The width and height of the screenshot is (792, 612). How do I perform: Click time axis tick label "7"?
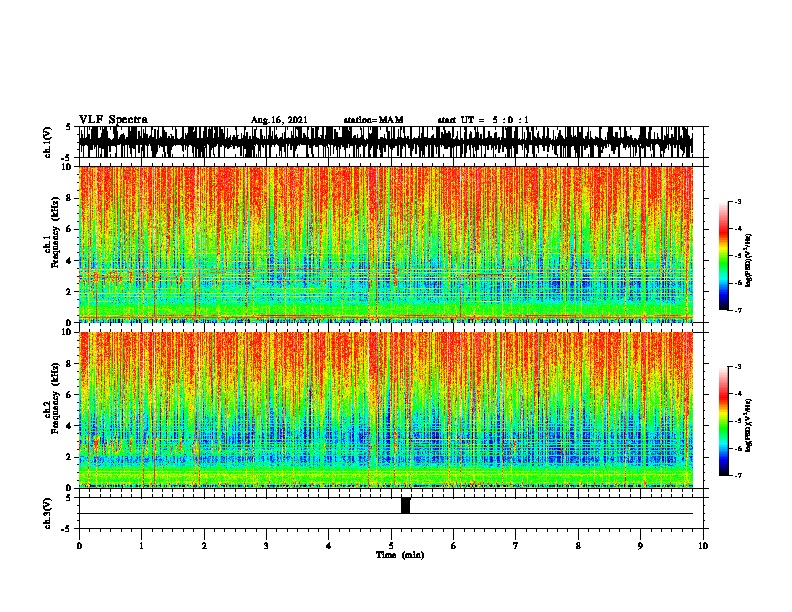coord(516,546)
